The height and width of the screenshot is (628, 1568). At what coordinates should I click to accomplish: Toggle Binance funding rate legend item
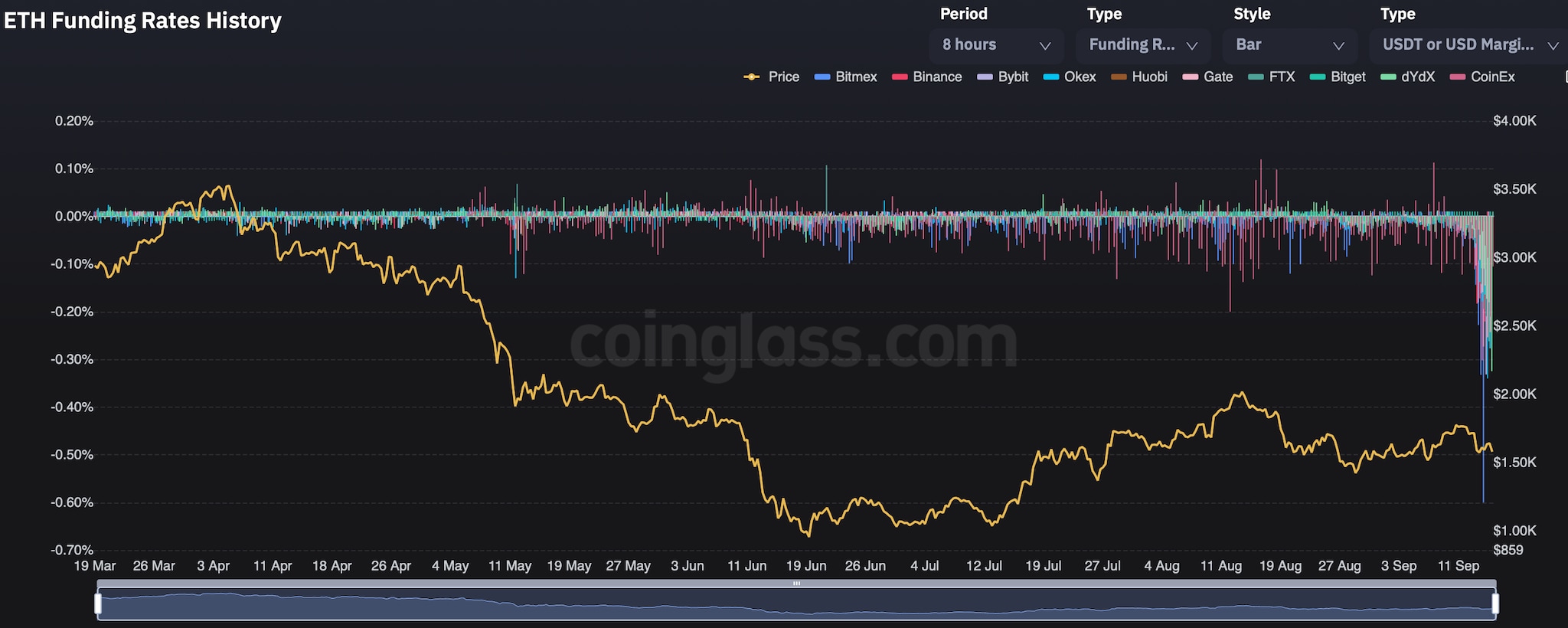[927, 77]
